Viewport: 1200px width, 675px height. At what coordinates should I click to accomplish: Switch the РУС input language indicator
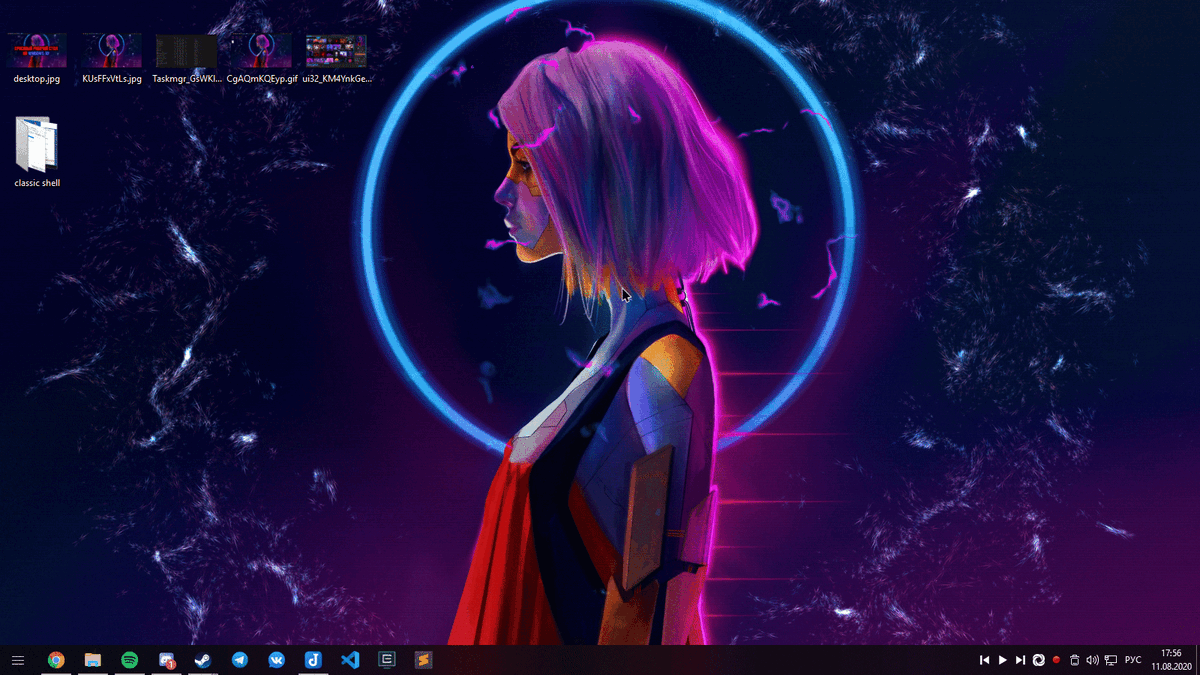pyautogui.click(x=1133, y=660)
